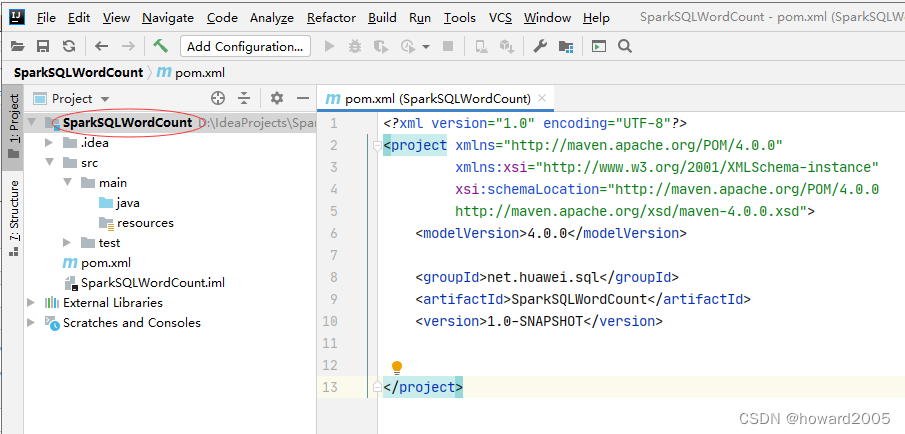Close the pom.xml editor tab

coord(541,98)
